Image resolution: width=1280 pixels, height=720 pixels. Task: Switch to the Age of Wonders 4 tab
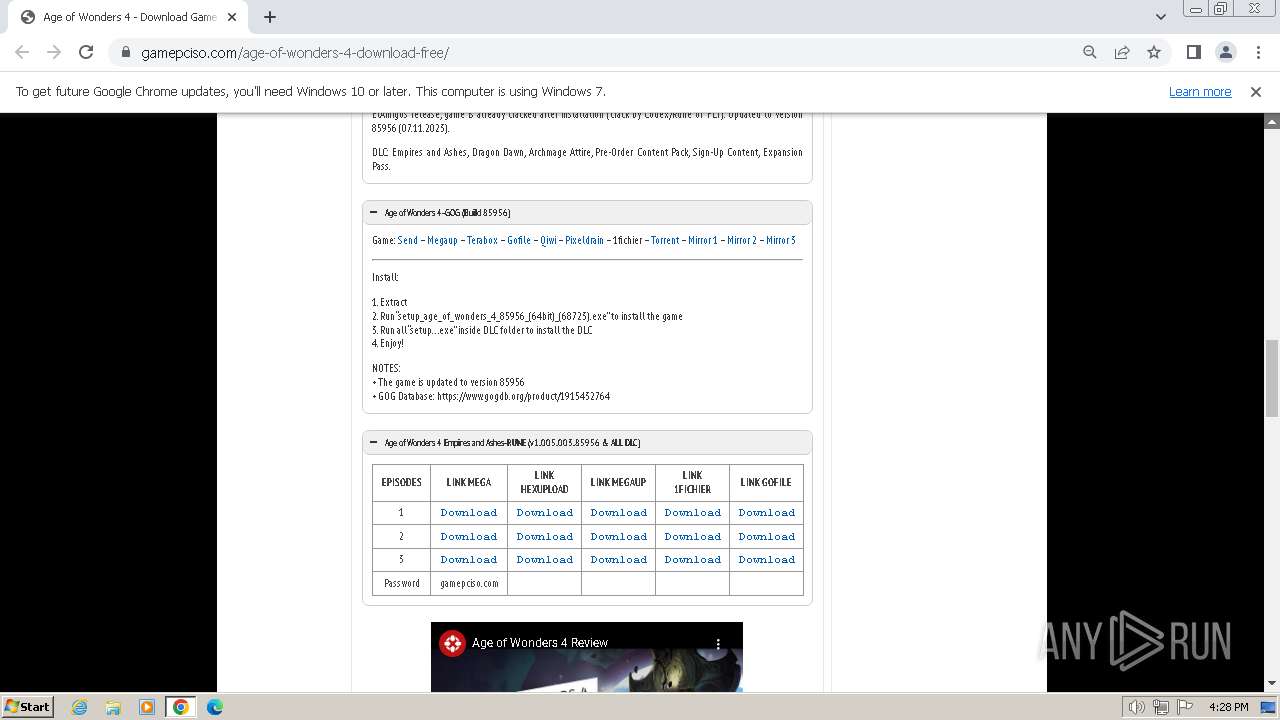128,17
